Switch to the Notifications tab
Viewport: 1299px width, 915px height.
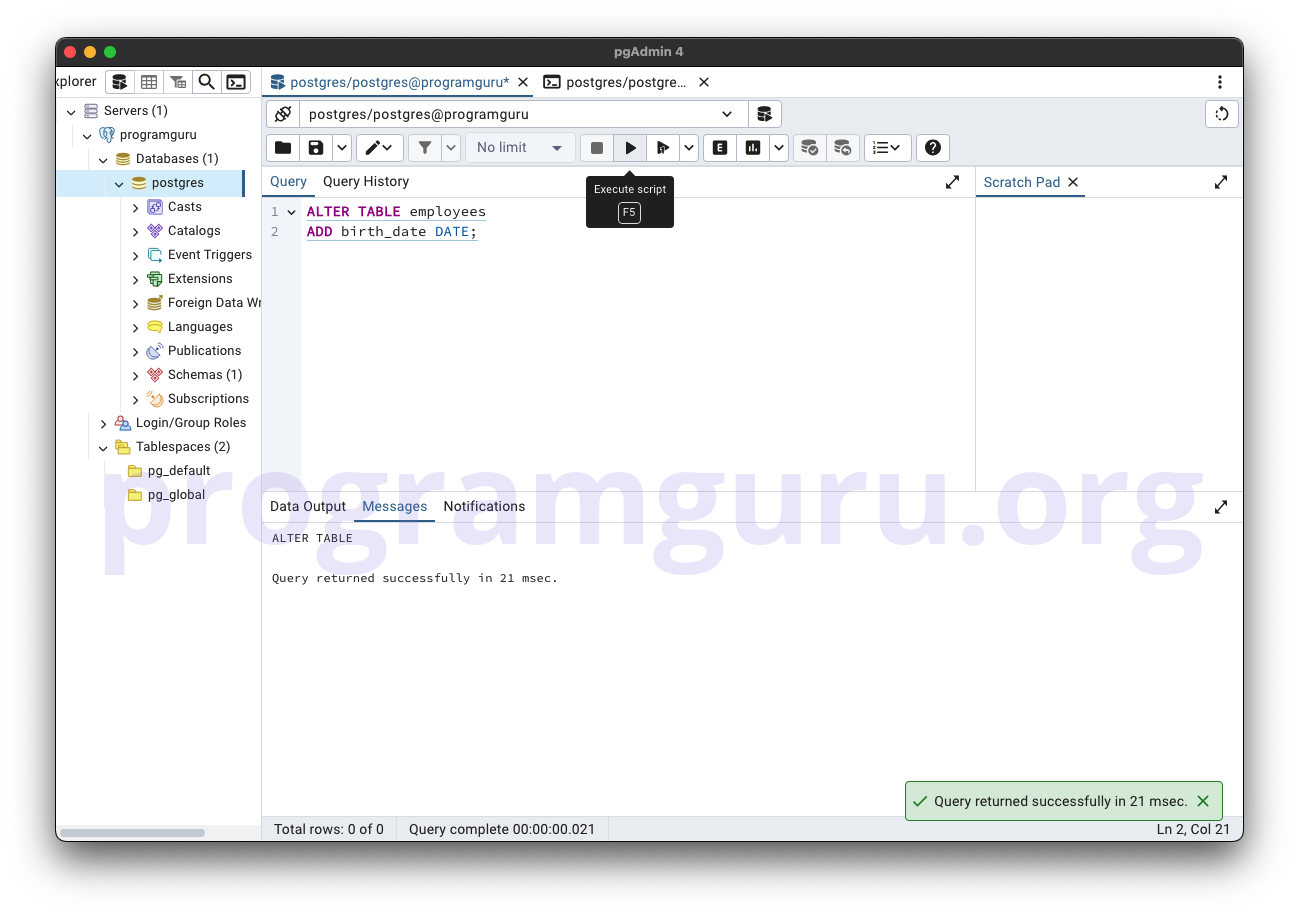tap(484, 507)
